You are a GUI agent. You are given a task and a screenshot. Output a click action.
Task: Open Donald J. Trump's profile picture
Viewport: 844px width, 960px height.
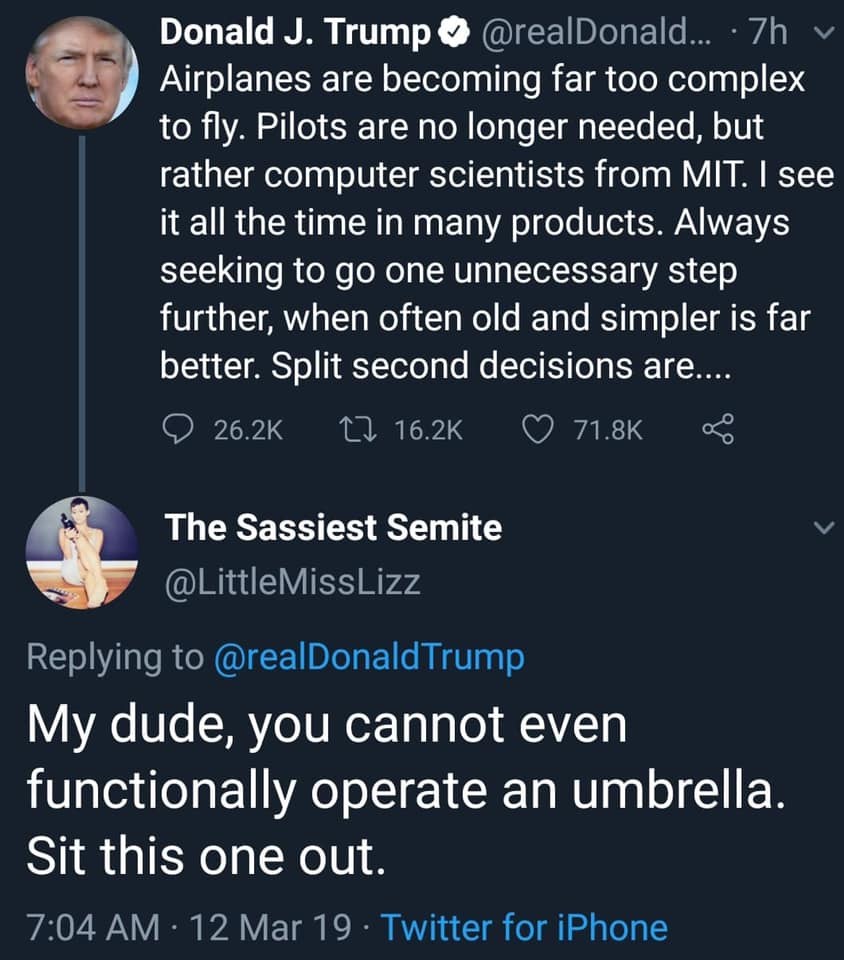81,73
